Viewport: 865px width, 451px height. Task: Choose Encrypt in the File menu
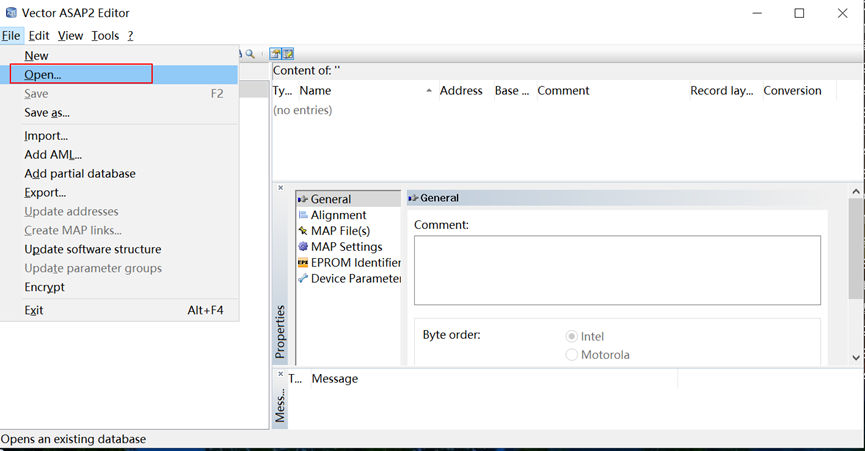tap(120, 287)
